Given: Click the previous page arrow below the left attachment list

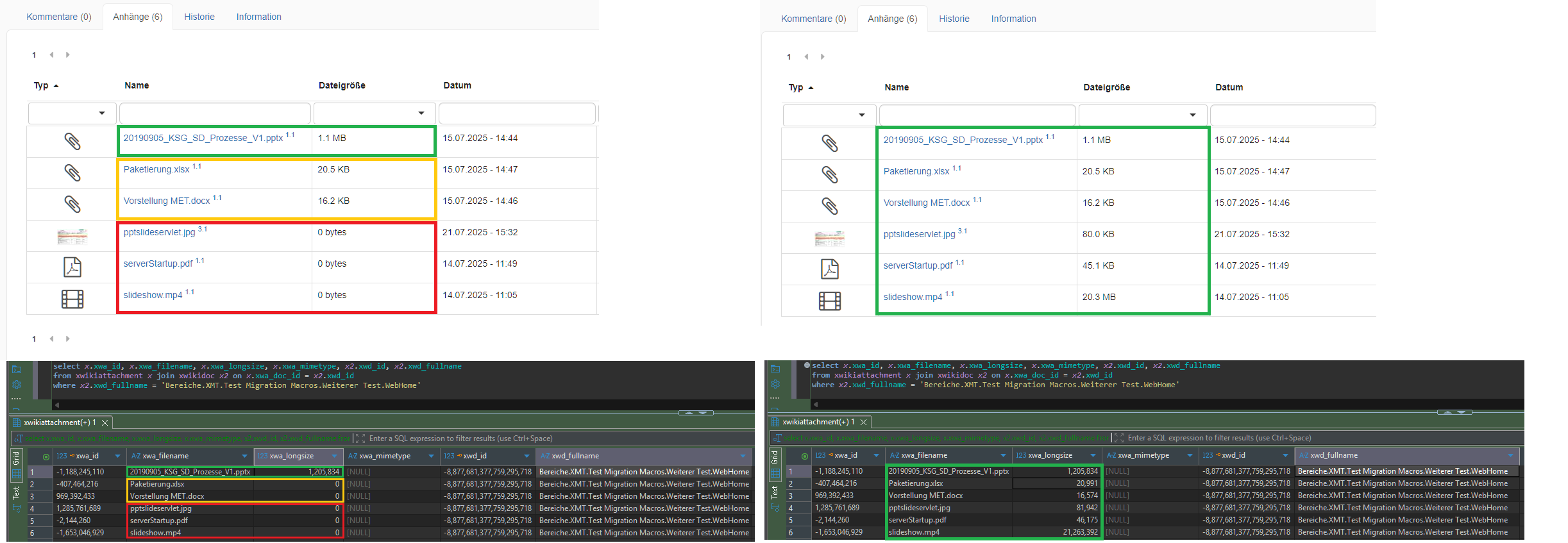Looking at the screenshot, I should 51,338.
